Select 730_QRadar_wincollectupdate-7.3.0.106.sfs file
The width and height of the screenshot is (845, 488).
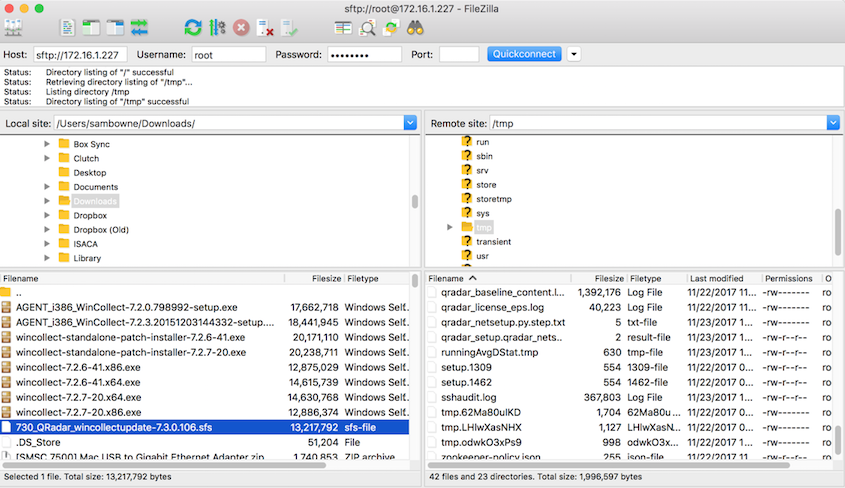[x=205, y=428]
